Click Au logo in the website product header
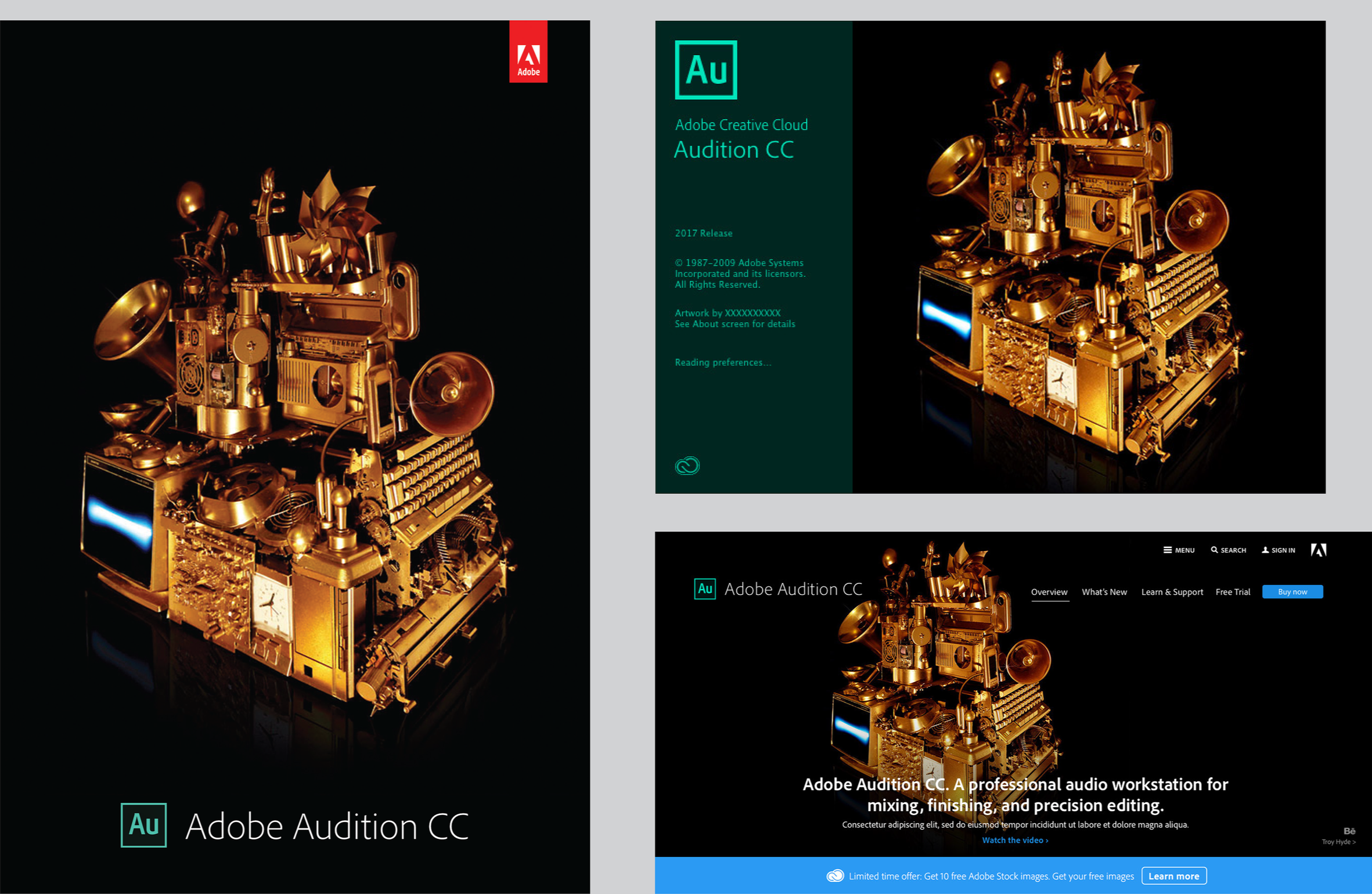The width and height of the screenshot is (1372, 894). 705,589
